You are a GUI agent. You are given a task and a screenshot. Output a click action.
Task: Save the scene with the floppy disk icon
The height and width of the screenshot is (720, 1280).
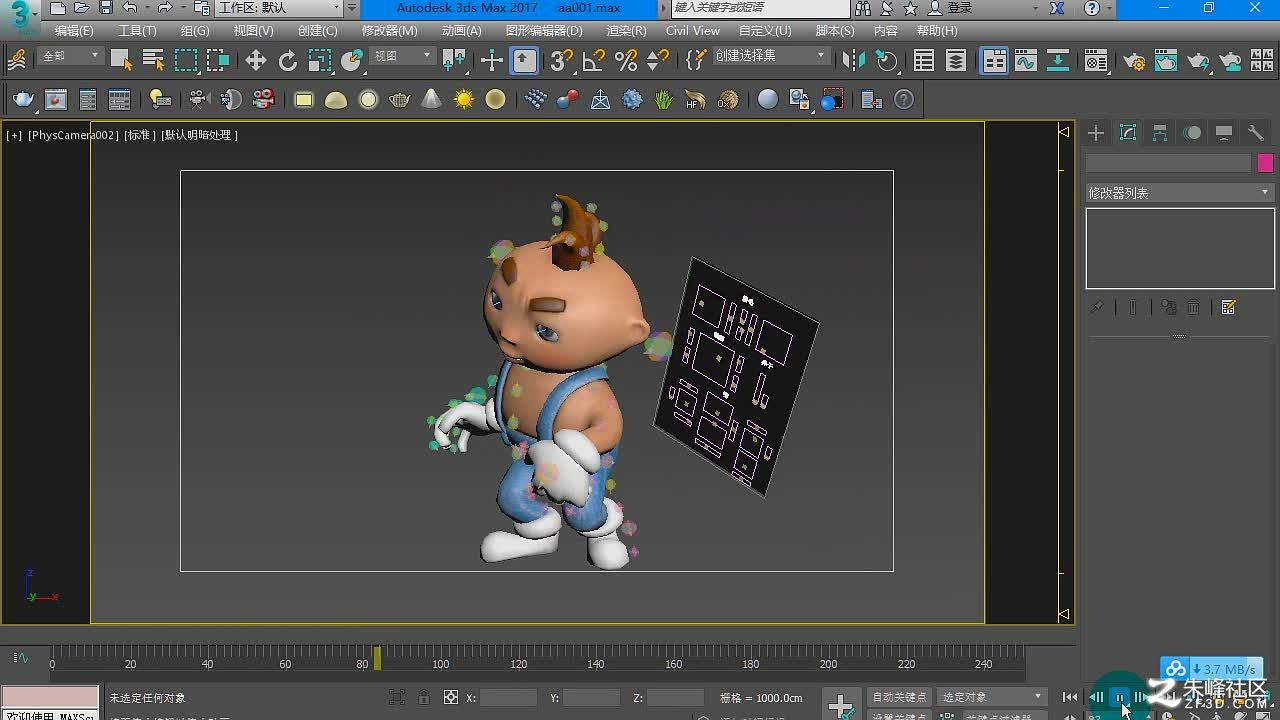pyautogui.click(x=105, y=8)
